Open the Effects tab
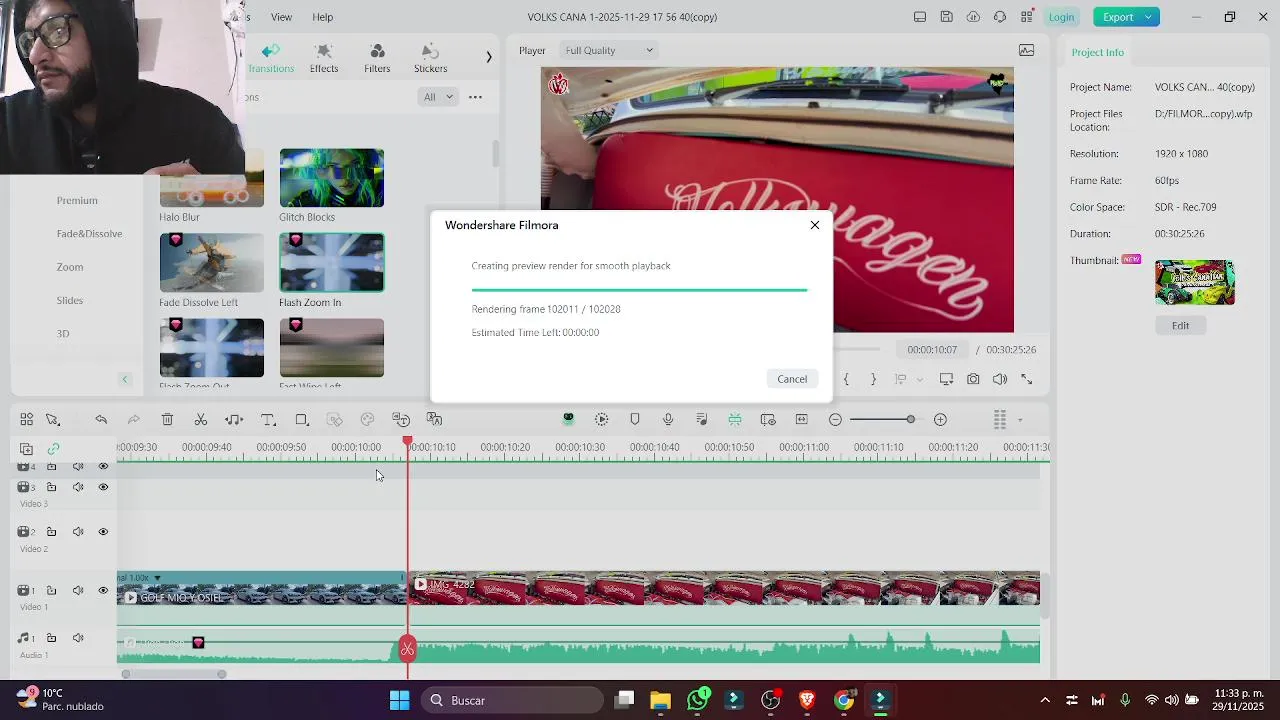Viewport: 1280px width, 720px height. [x=323, y=59]
